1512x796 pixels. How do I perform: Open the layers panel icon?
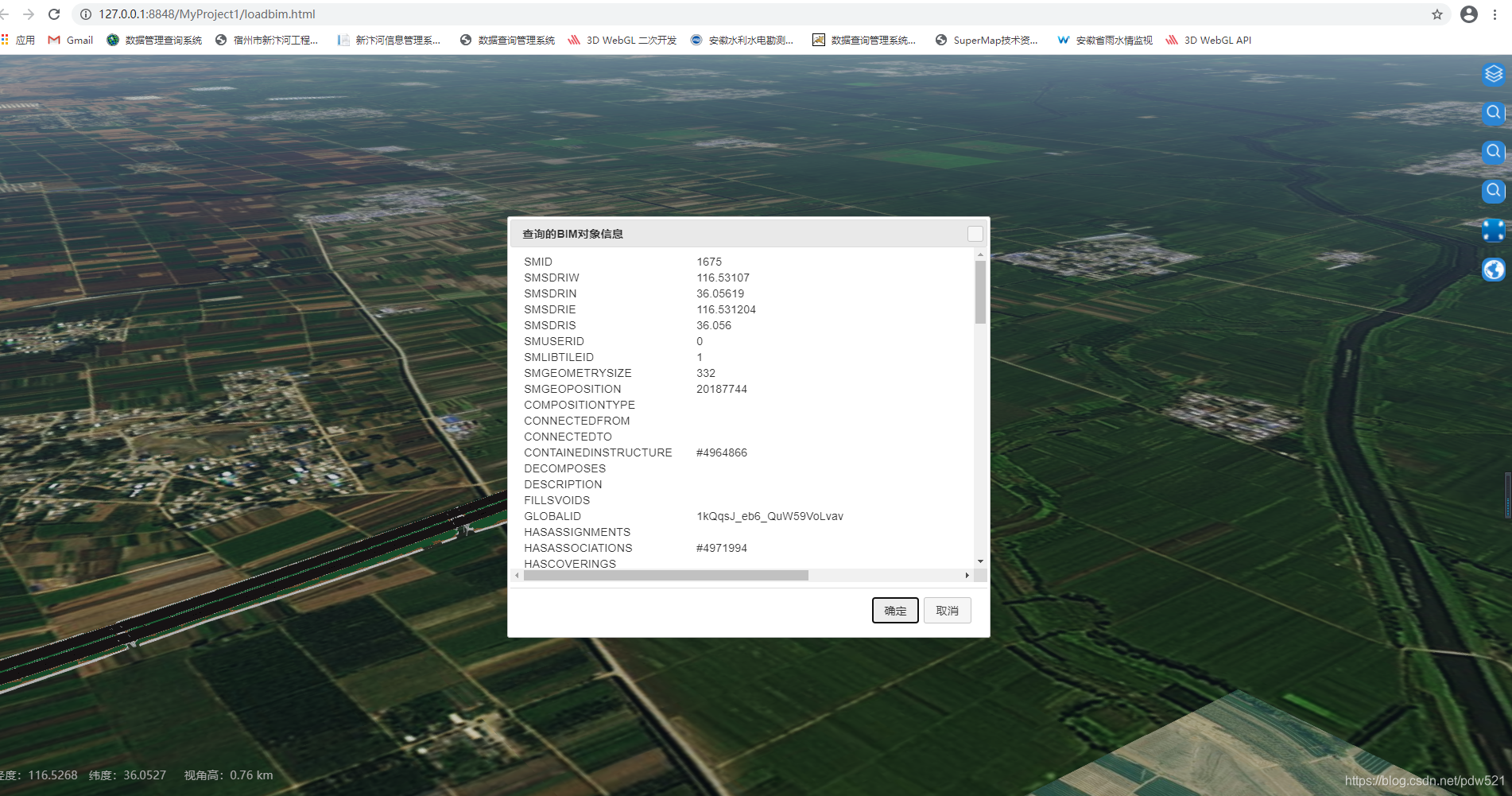(1494, 74)
